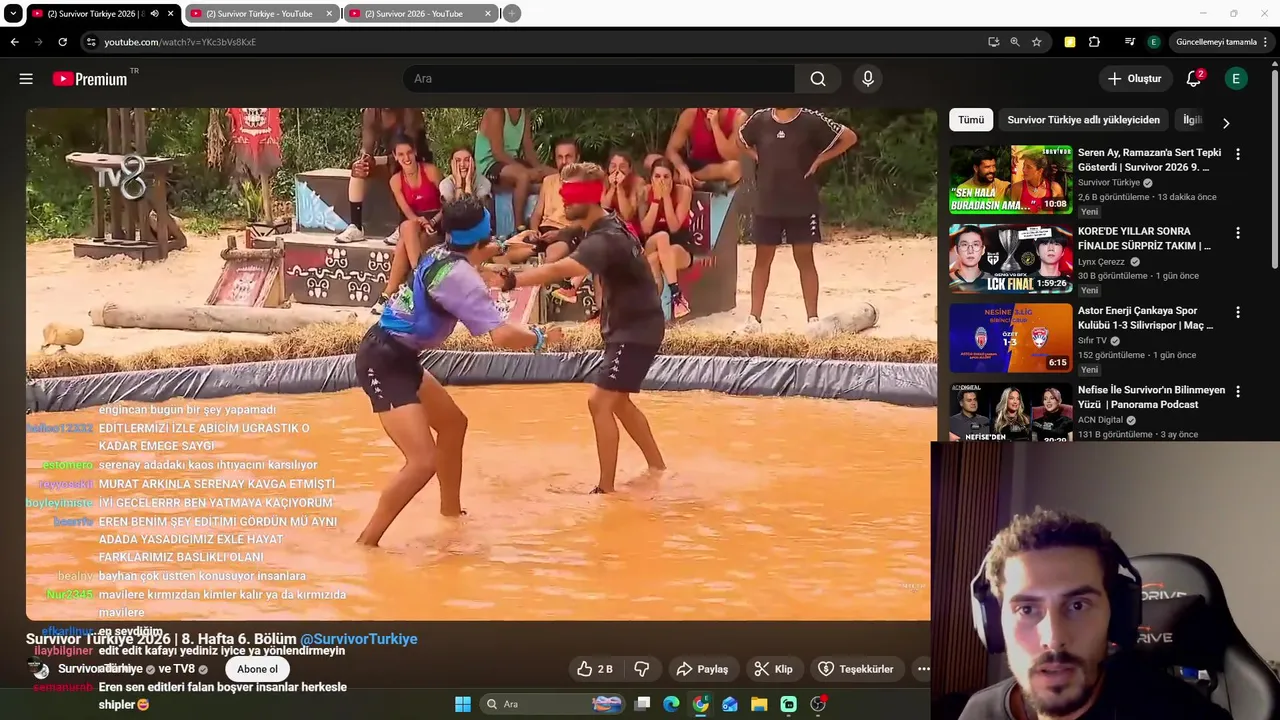Click the browser address bar URL
The image size is (1280, 720).
click(x=180, y=42)
